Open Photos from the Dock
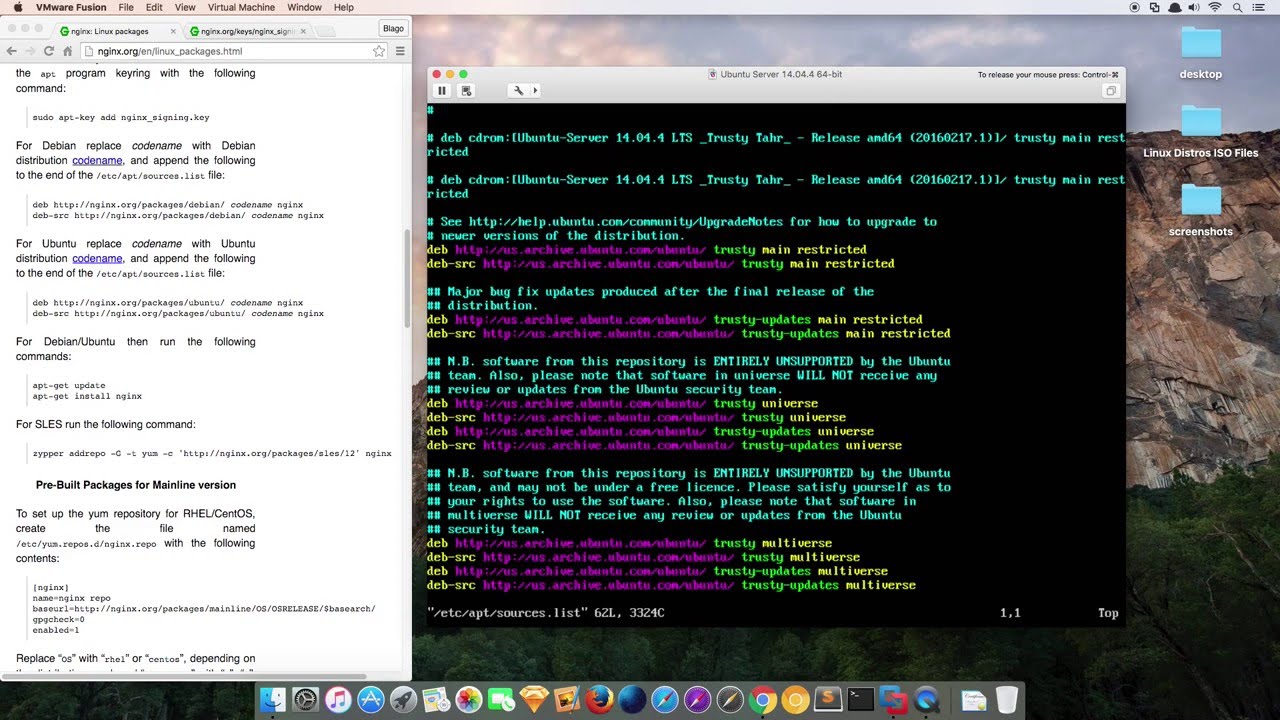This screenshot has width=1280, height=720. pos(468,699)
